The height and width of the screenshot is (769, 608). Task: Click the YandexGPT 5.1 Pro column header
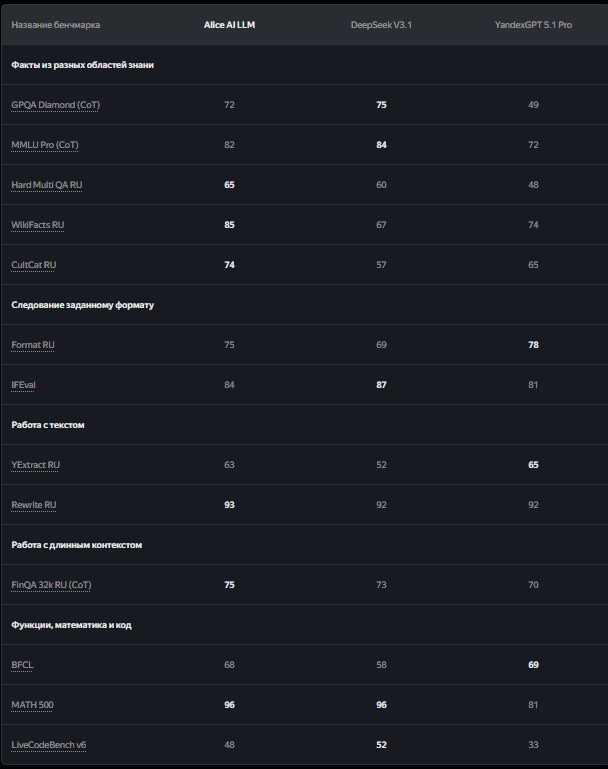(533, 24)
